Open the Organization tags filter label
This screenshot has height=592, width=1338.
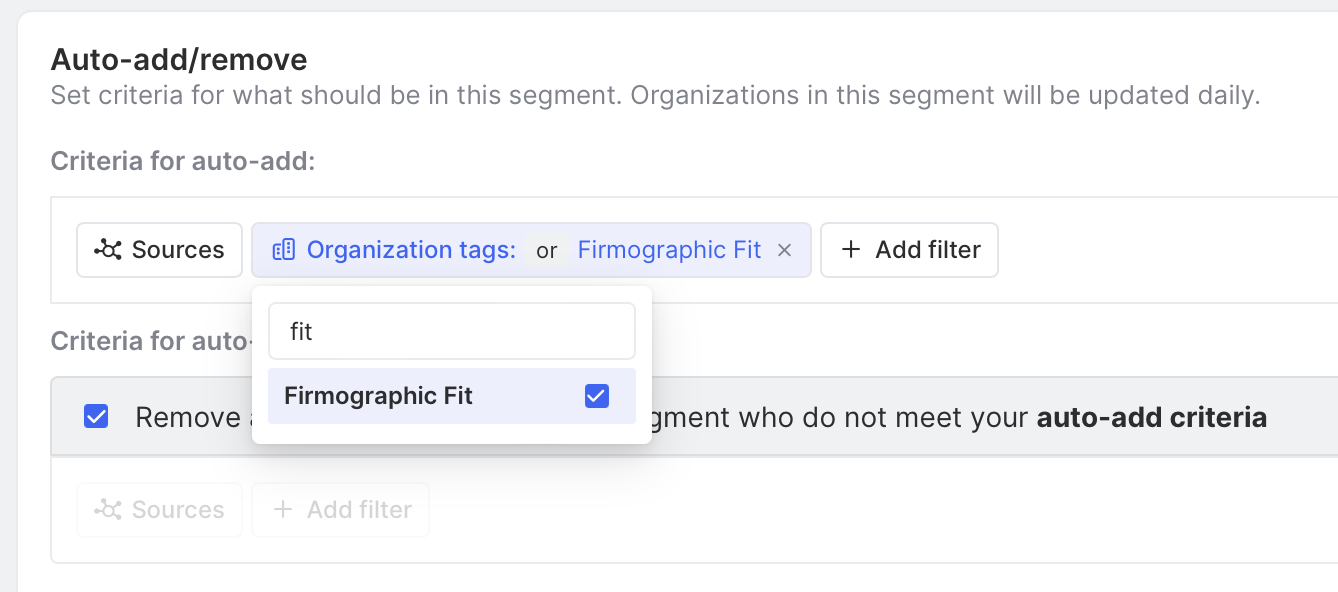click(411, 250)
